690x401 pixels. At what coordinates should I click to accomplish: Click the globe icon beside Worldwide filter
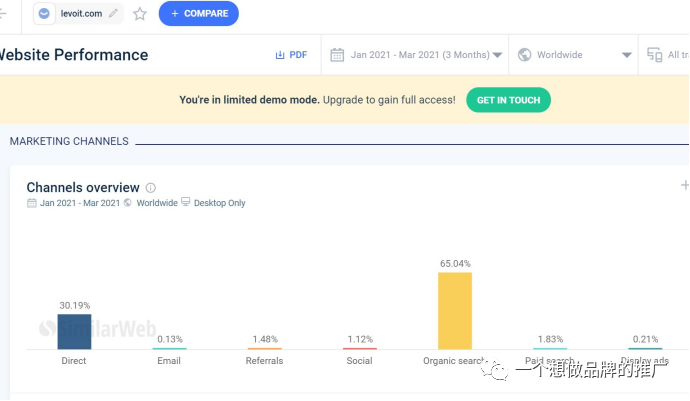(x=524, y=55)
